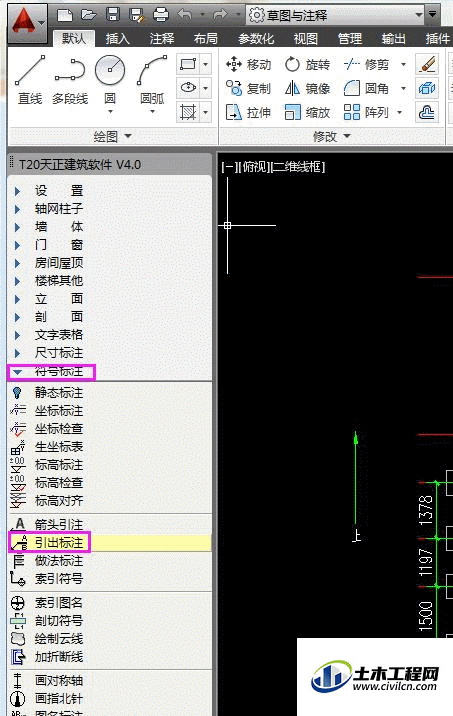Activate the 镜像 mirror command
Viewport: 453px width, 716px height.
(307, 88)
